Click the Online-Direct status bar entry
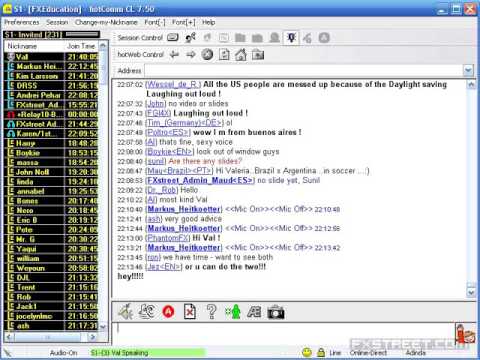Image resolution: width=480 pixels, height=360 pixels. pyautogui.click(x=368, y=353)
